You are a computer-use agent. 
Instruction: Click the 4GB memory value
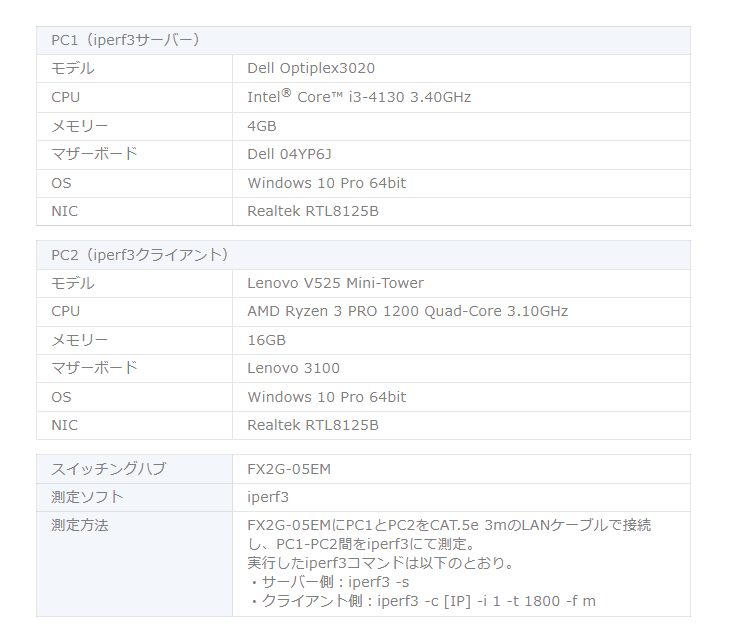click(x=262, y=126)
